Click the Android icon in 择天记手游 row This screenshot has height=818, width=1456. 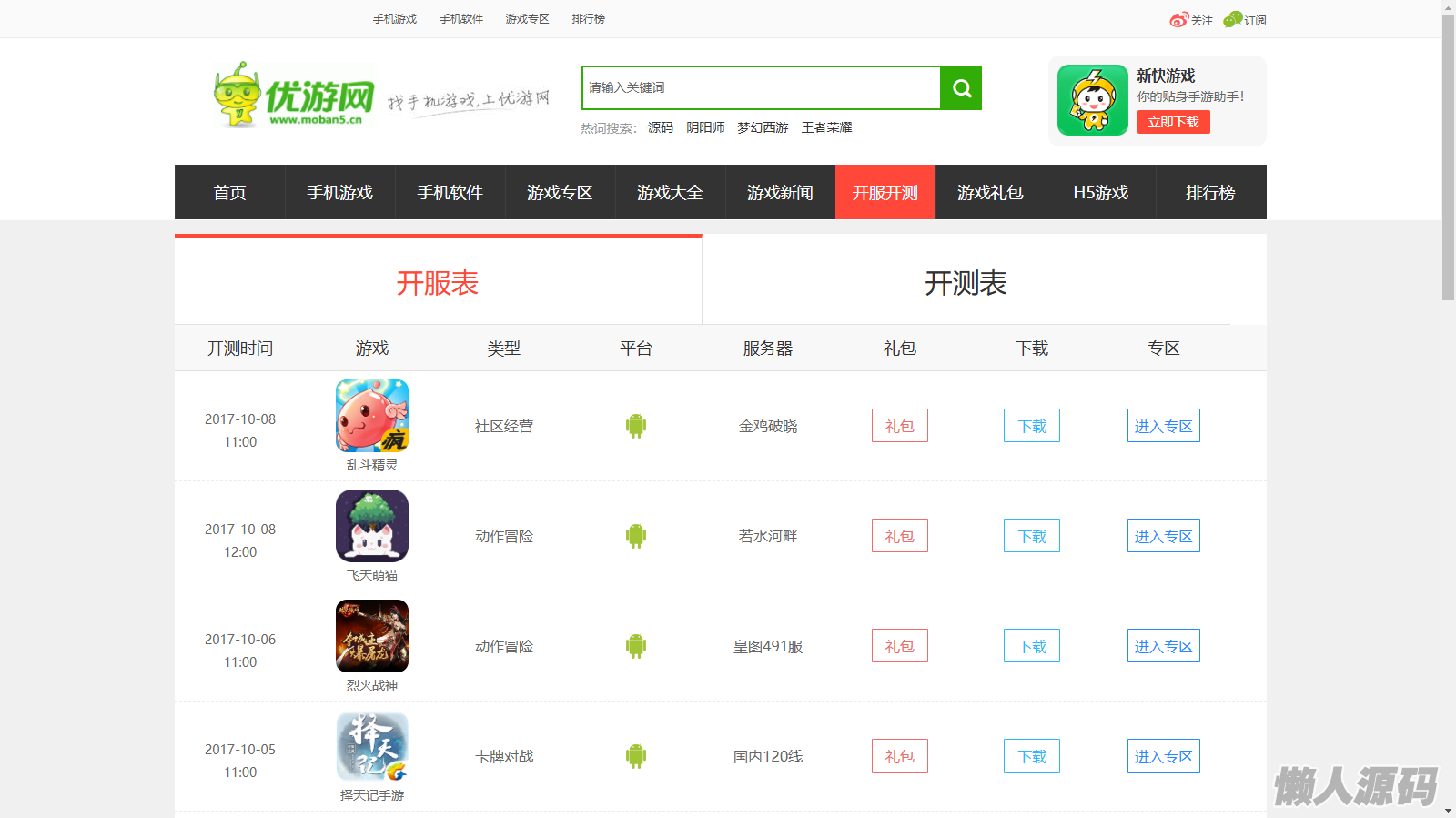point(636,756)
